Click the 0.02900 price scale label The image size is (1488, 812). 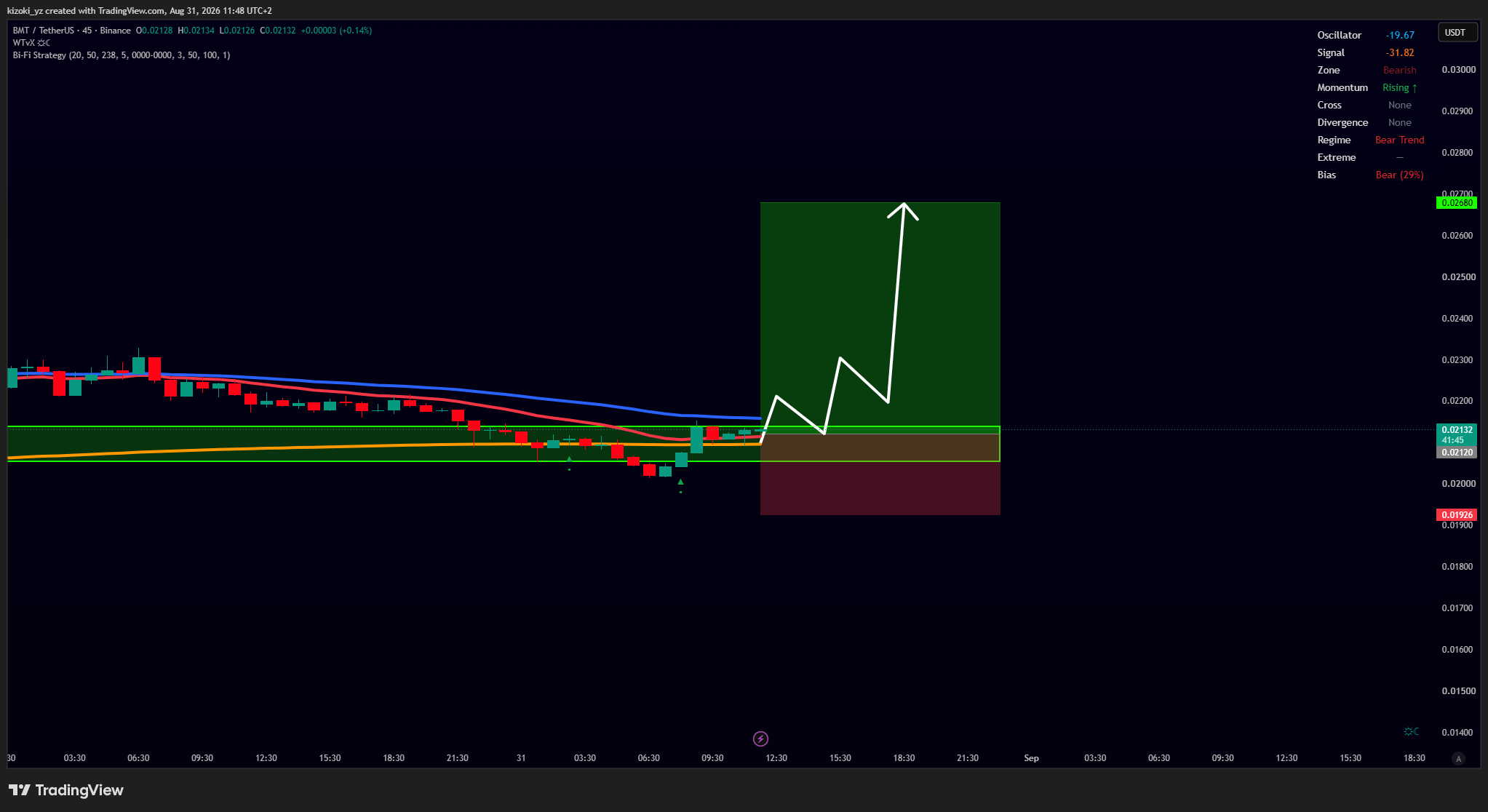[x=1459, y=111]
